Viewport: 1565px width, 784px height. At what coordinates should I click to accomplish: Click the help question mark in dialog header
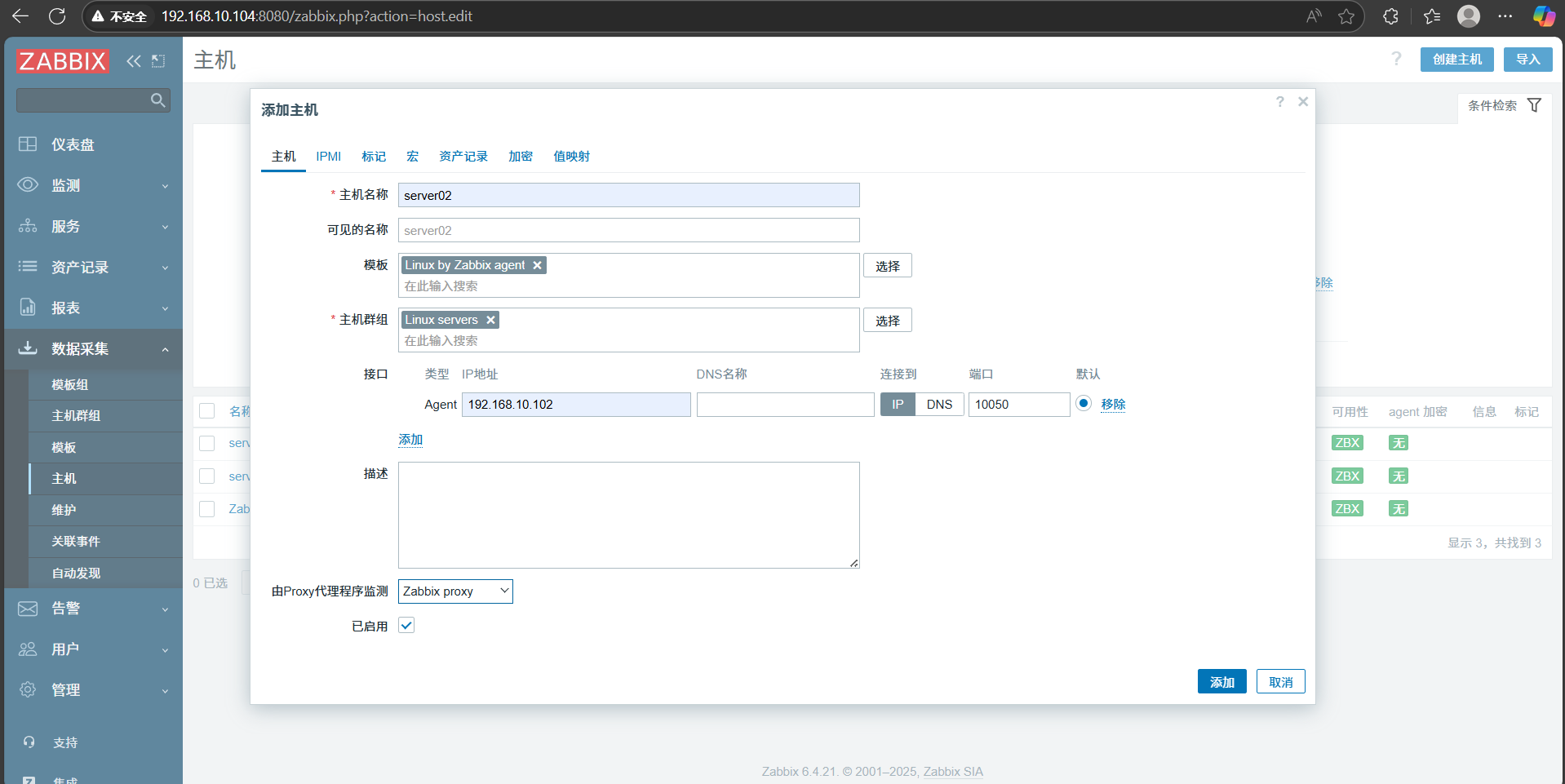[x=1279, y=101]
